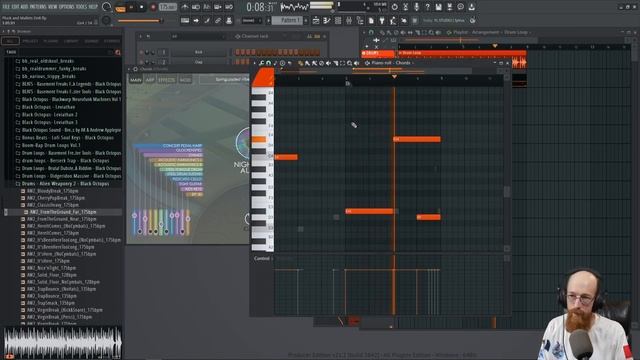The image size is (640, 360).
Task: Open the OPTIONS menu
Action: pyautogui.click(x=67, y=7)
